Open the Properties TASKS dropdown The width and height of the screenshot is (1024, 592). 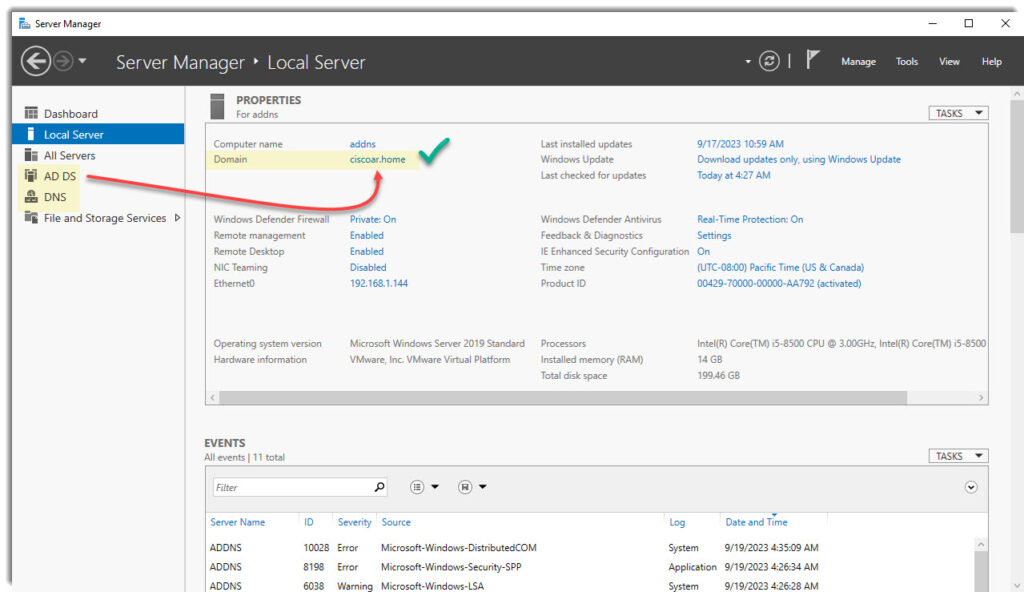[958, 113]
